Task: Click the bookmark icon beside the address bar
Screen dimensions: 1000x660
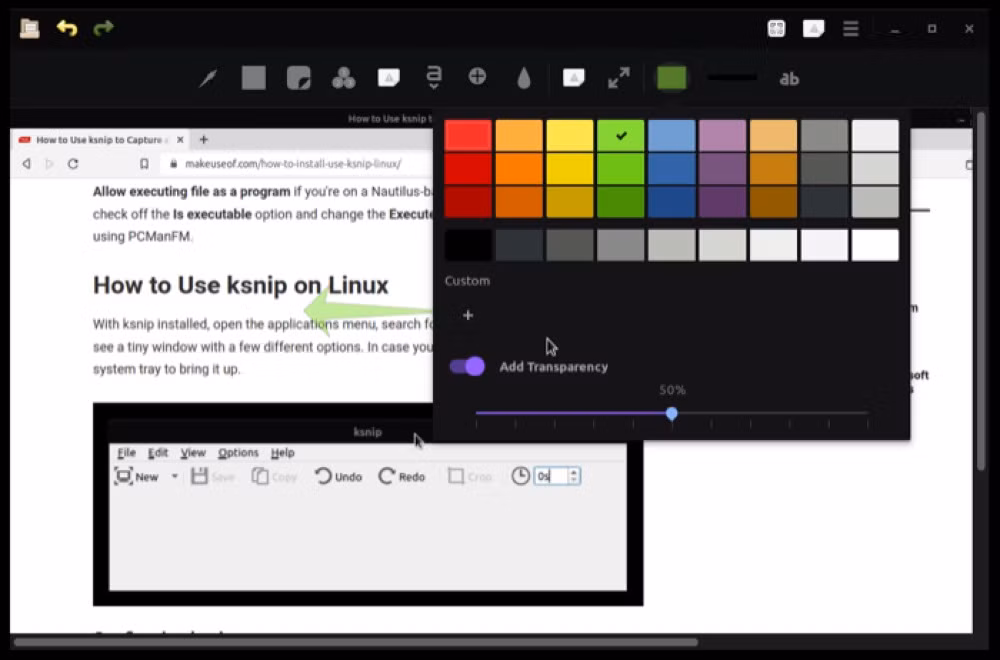Action: [144, 164]
